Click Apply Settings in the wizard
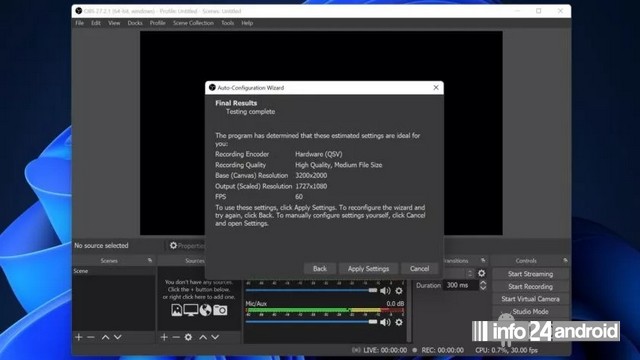 point(368,269)
